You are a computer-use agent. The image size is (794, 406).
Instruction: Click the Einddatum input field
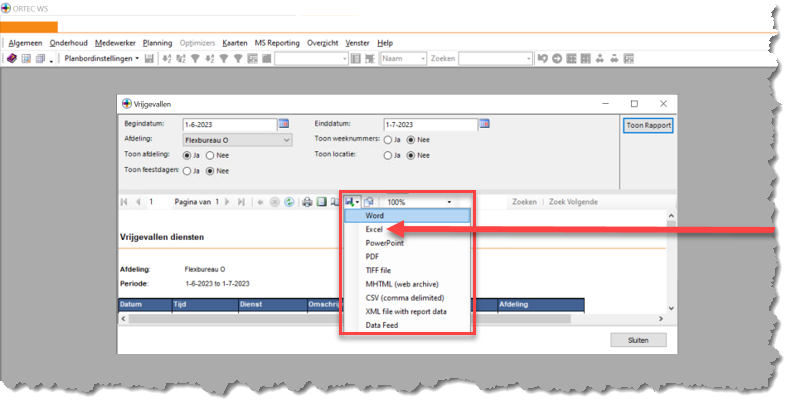pos(430,125)
